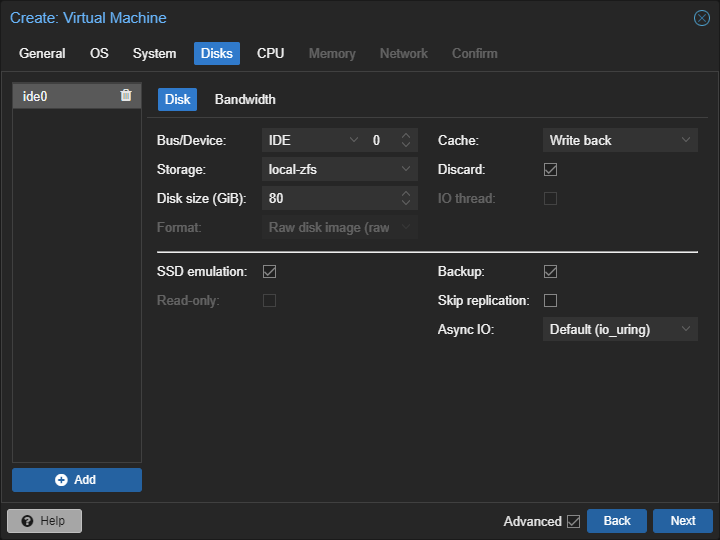720x540 pixels.
Task: Toggle the IO thread checkbox
Action: [x=550, y=198]
